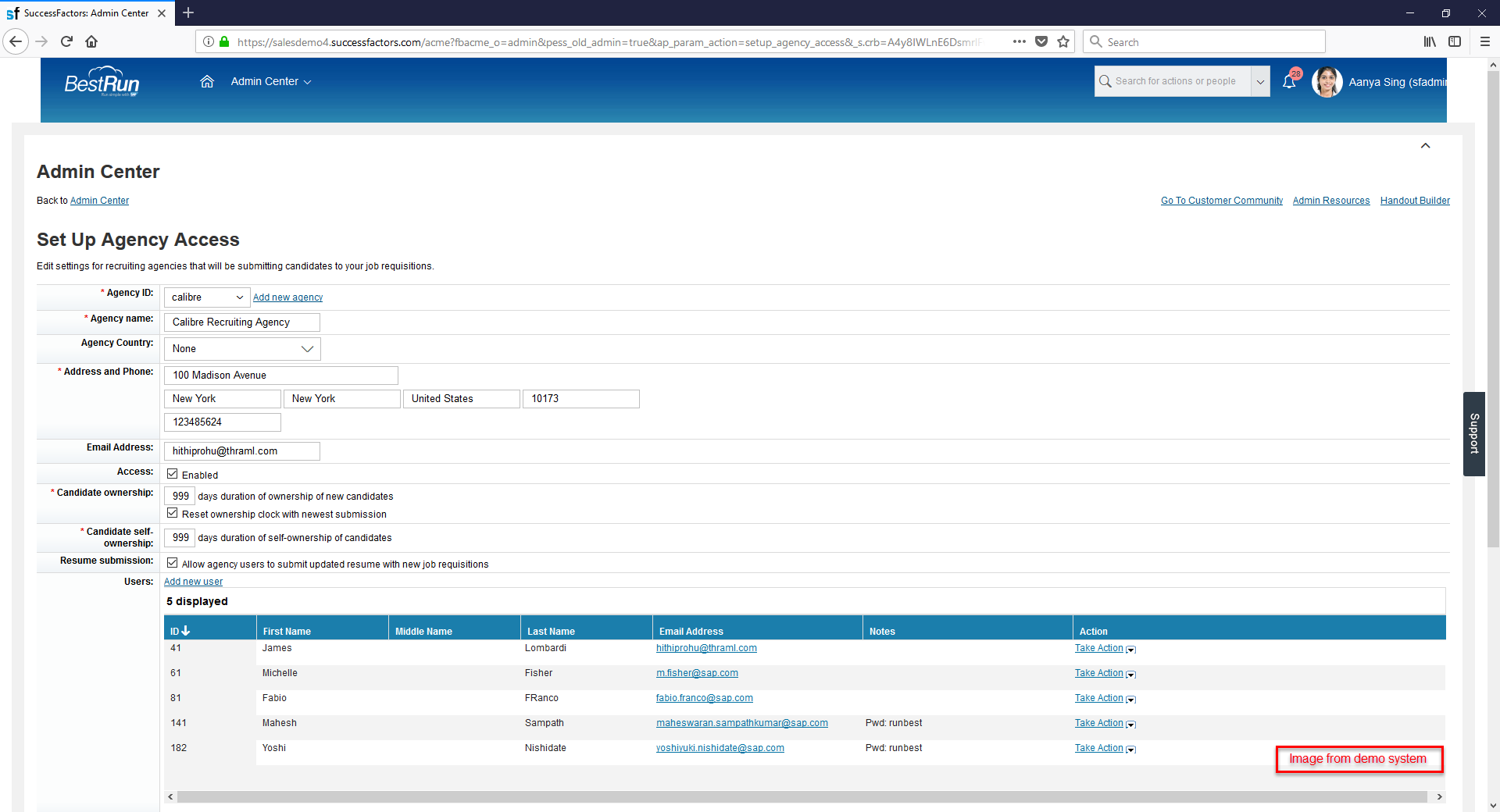Click the Pocket save icon
1500x812 pixels.
(1041, 41)
